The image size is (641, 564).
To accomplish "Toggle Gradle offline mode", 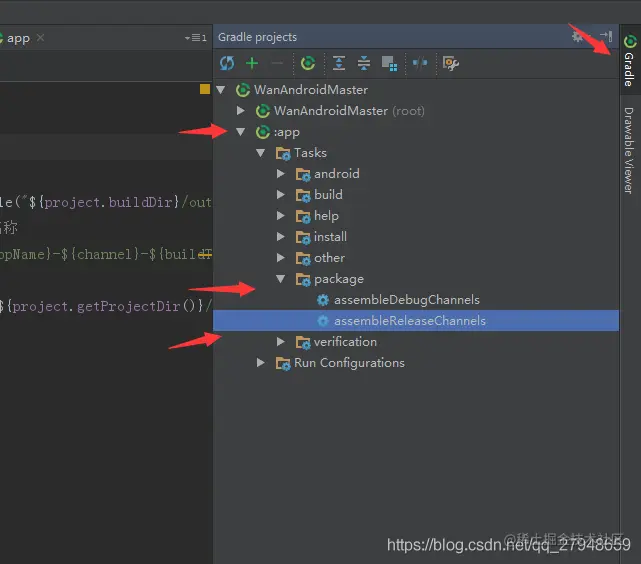I will point(420,63).
